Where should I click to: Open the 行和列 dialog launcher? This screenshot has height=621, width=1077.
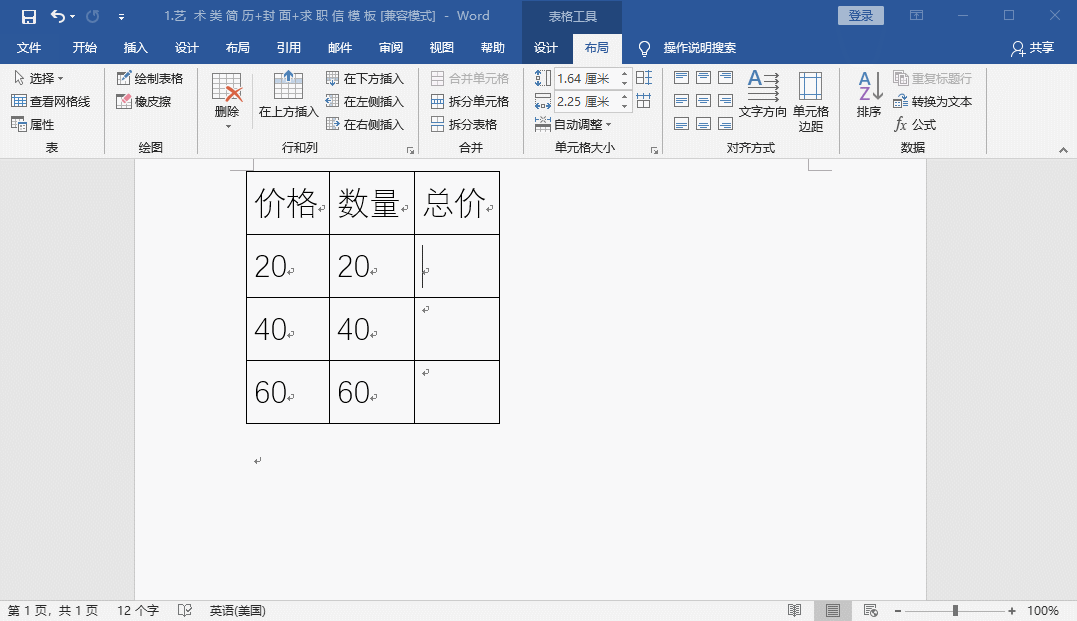[410, 150]
